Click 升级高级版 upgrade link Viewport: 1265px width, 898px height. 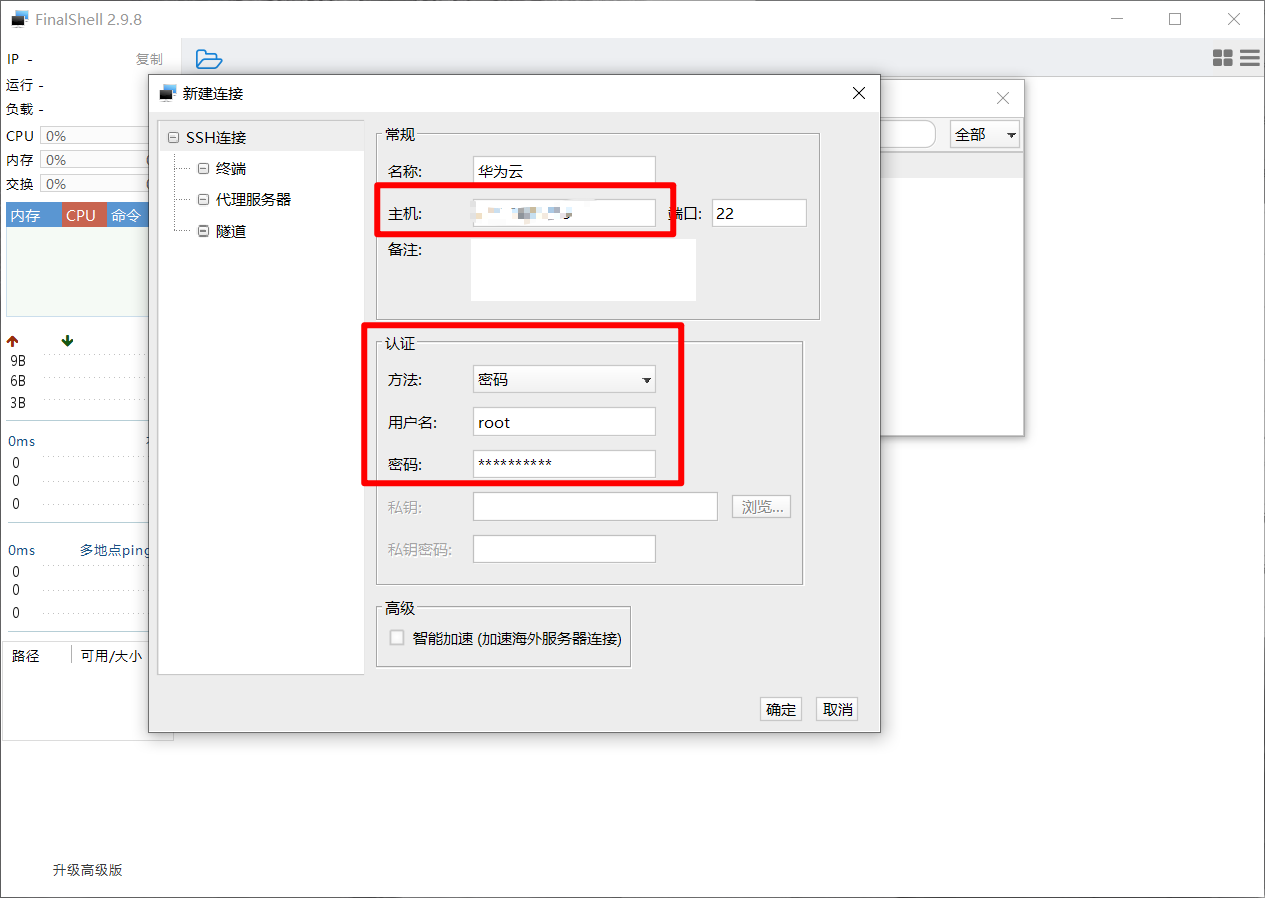88,870
